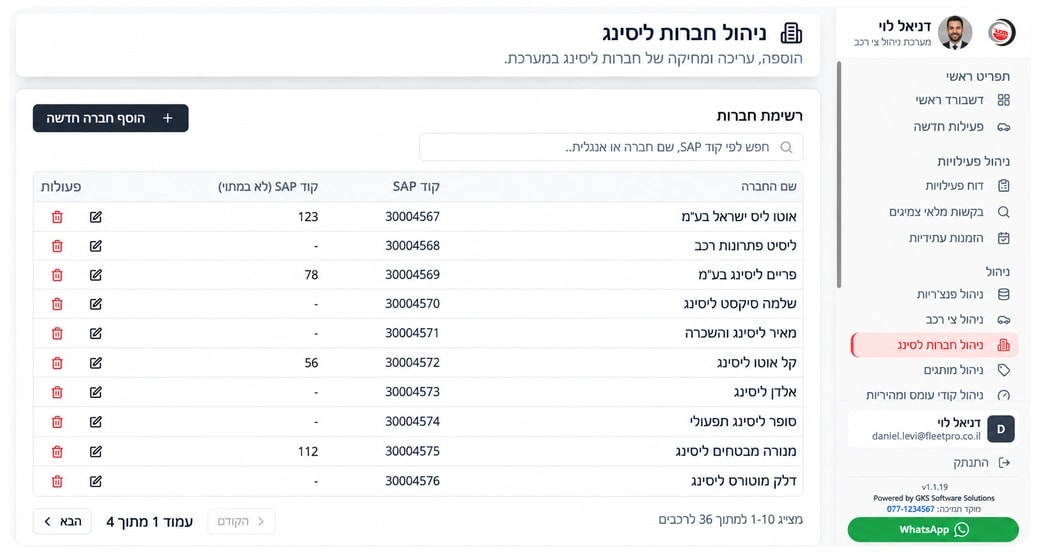Viewport: 1040px width, 554px height.
Task: Click the value 112 in table
Action: [x=308, y=451]
